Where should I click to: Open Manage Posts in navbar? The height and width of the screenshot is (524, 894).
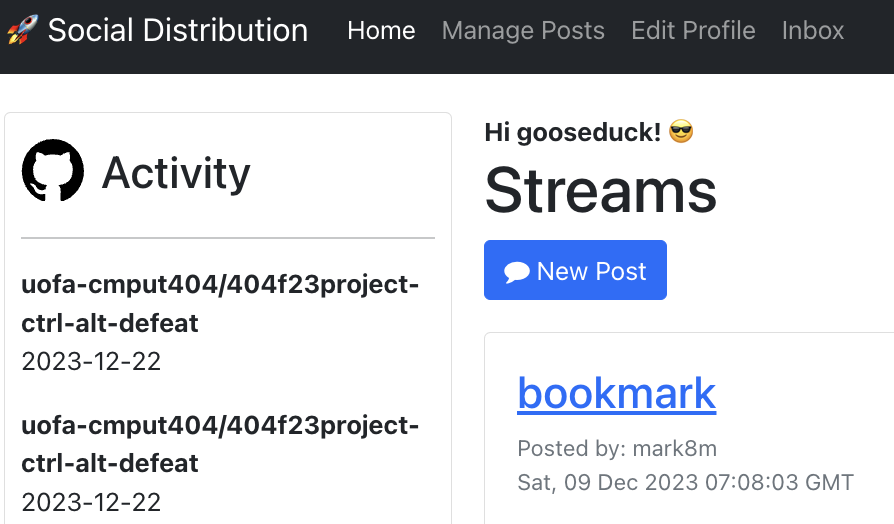tap(523, 31)
